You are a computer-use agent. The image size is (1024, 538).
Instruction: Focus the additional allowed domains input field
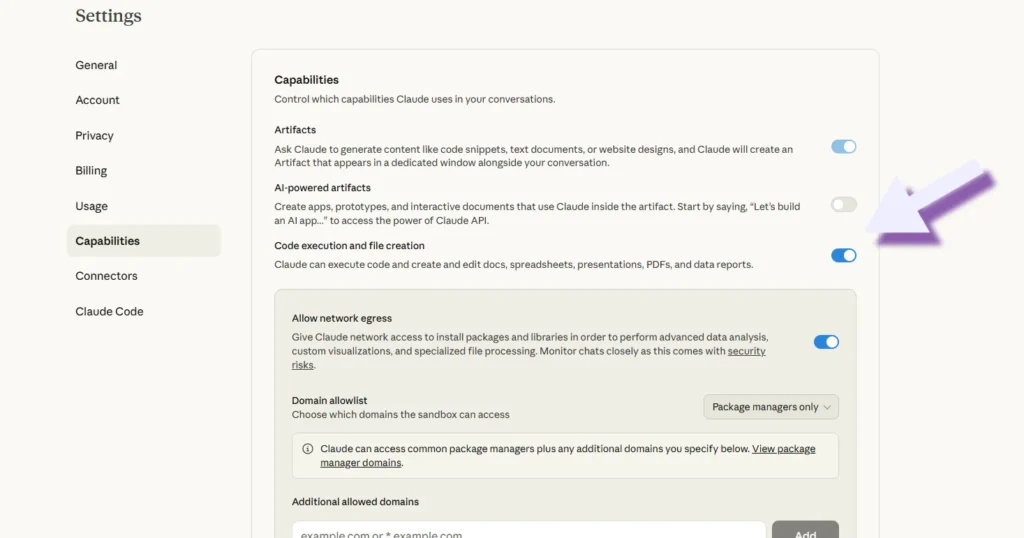pos(528,530)
